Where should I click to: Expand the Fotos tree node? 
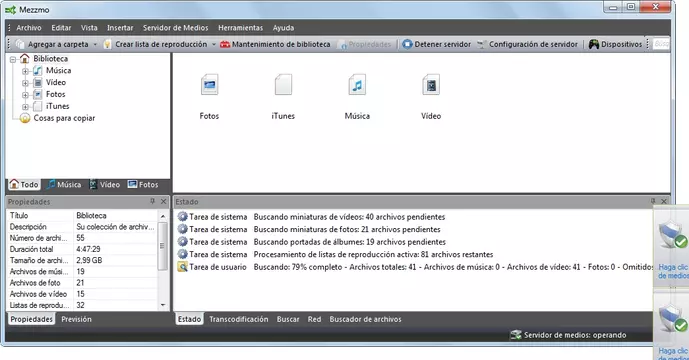[25, 95]
